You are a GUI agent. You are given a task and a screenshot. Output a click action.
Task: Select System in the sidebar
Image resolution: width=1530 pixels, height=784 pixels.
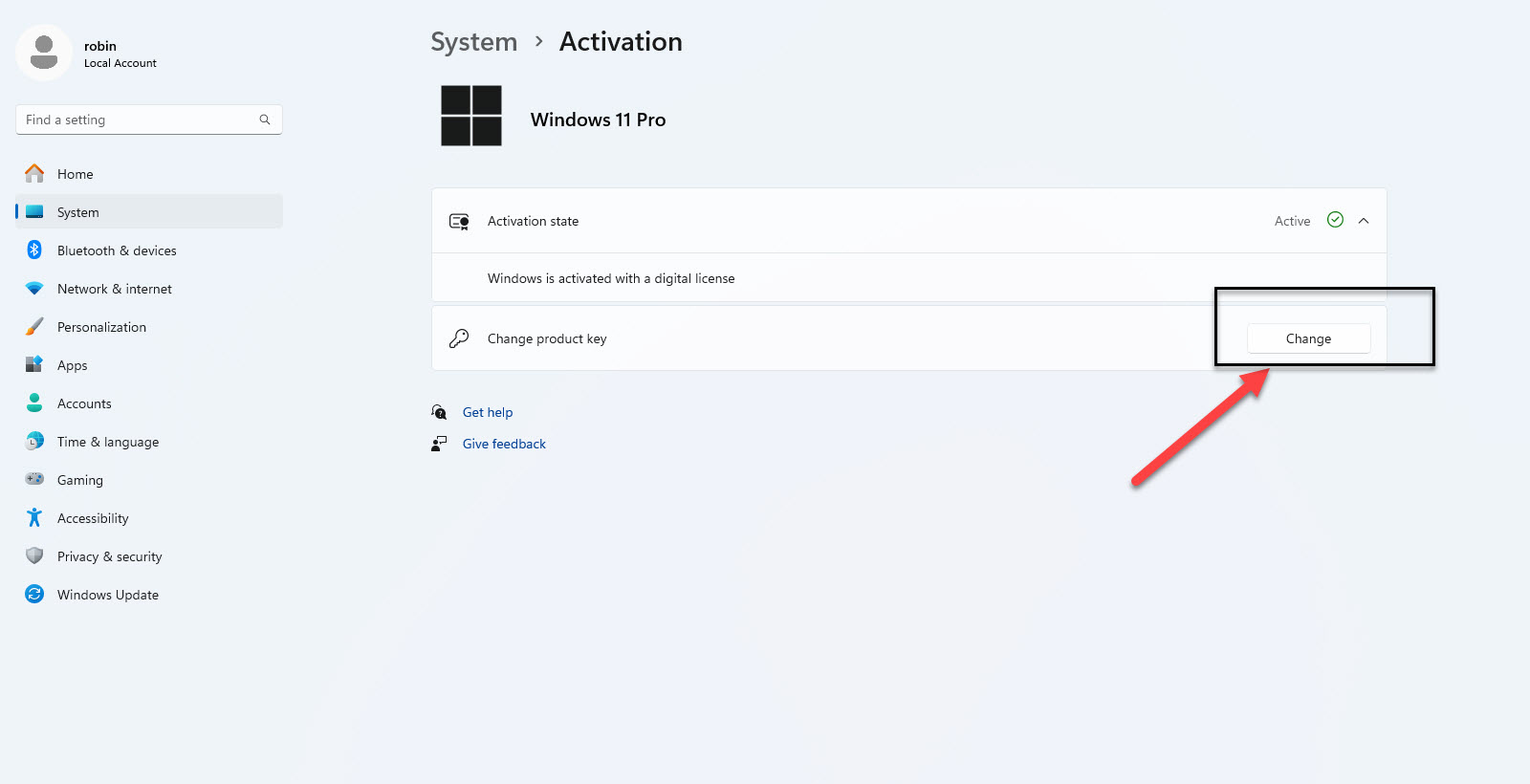(x=78, y=212)
